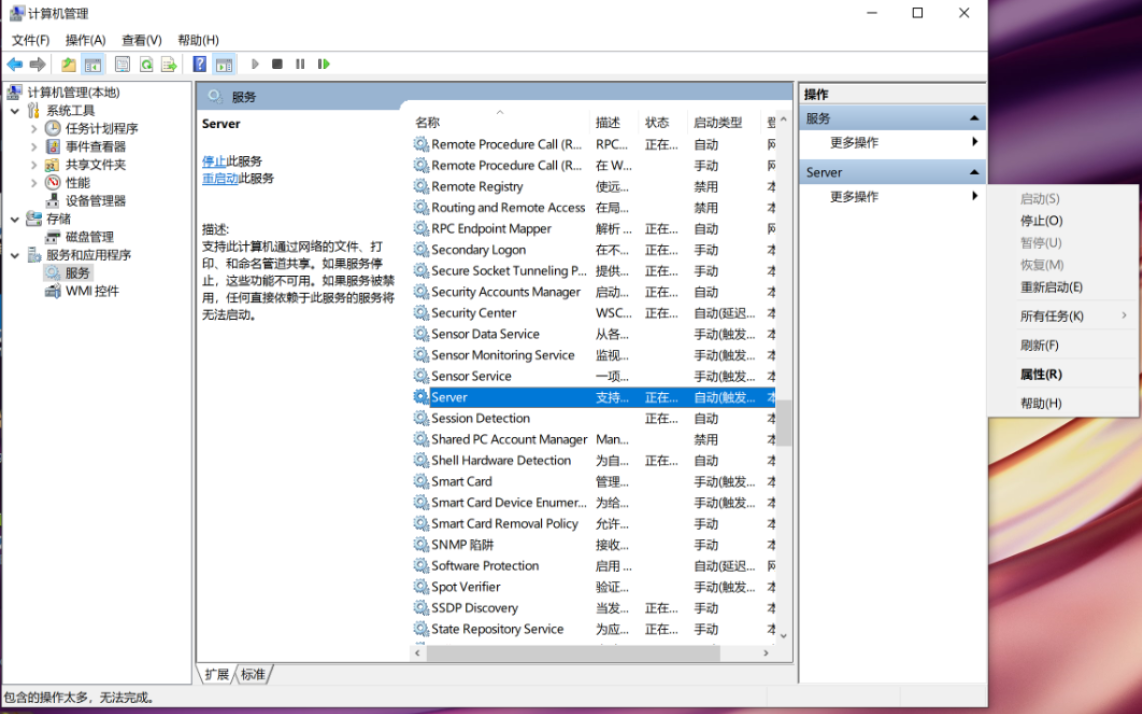Toggle the show/hide action pane icon
Image resolution: width=1142 pixels, height=714 pixels.
coord(224,64)
